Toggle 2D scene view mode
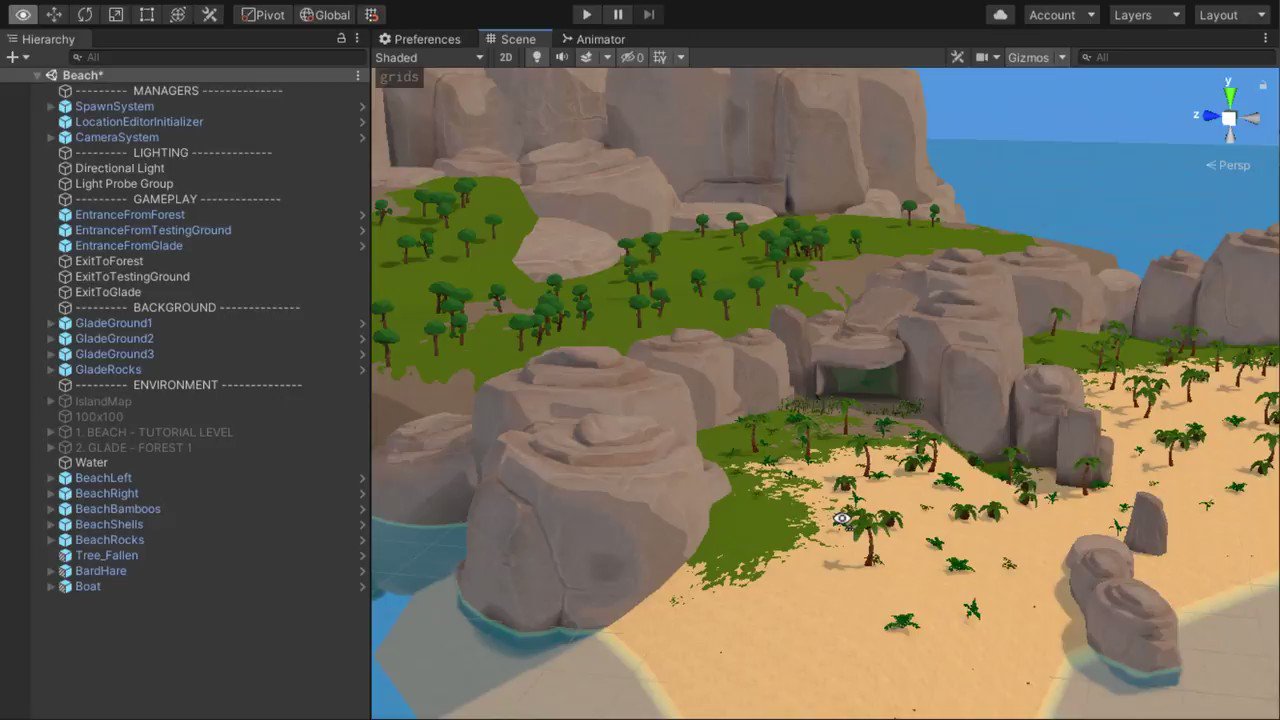Screen dimensions: 1280x720 pos(506,57)
